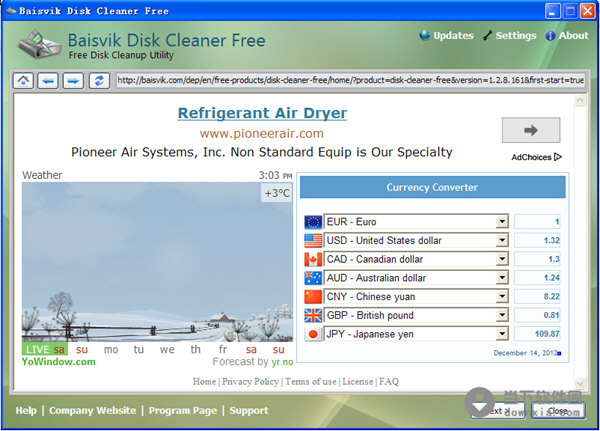The height and width of the screenshot is (431, 600).
Task: Click the scrollbar down arrow
Action: point(580,383)
